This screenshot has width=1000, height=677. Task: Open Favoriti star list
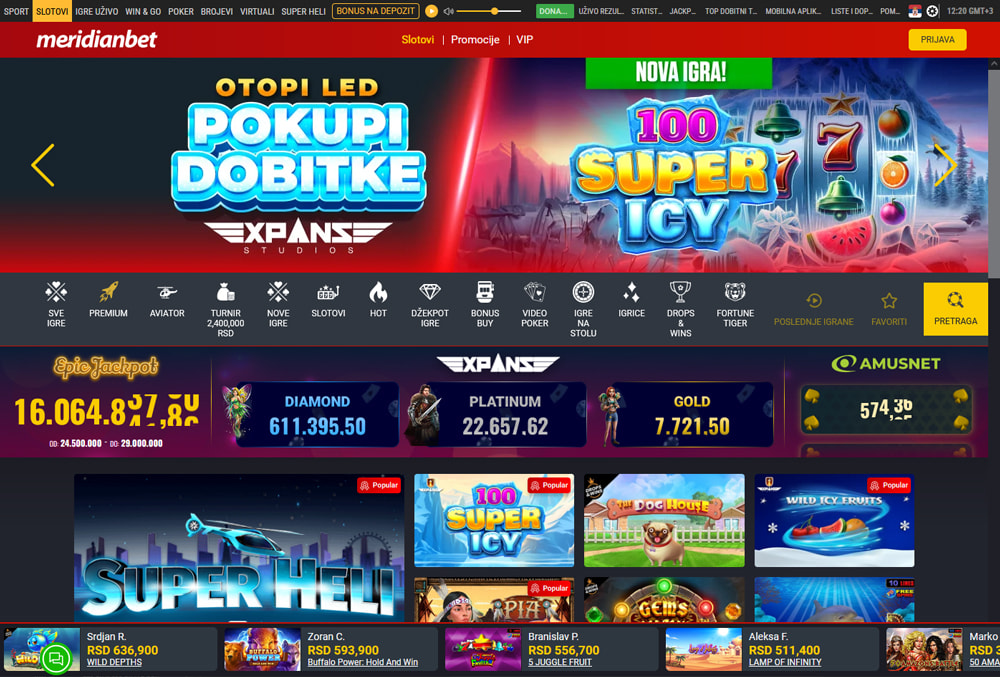889,310
